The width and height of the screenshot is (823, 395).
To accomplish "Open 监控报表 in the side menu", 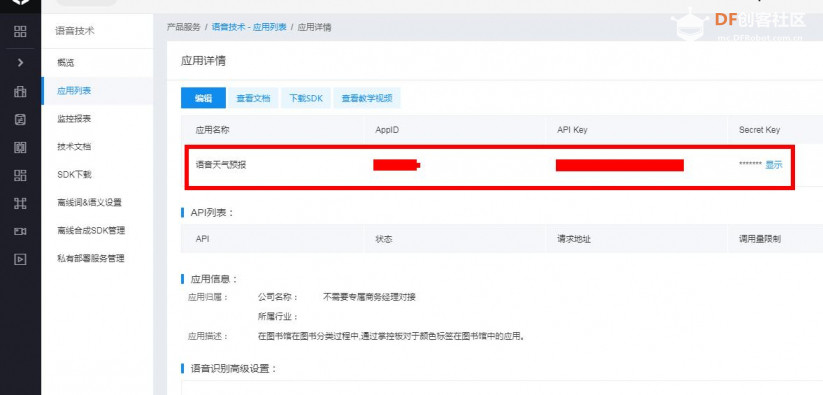I will pyautogui.click(x=74, y=119).
